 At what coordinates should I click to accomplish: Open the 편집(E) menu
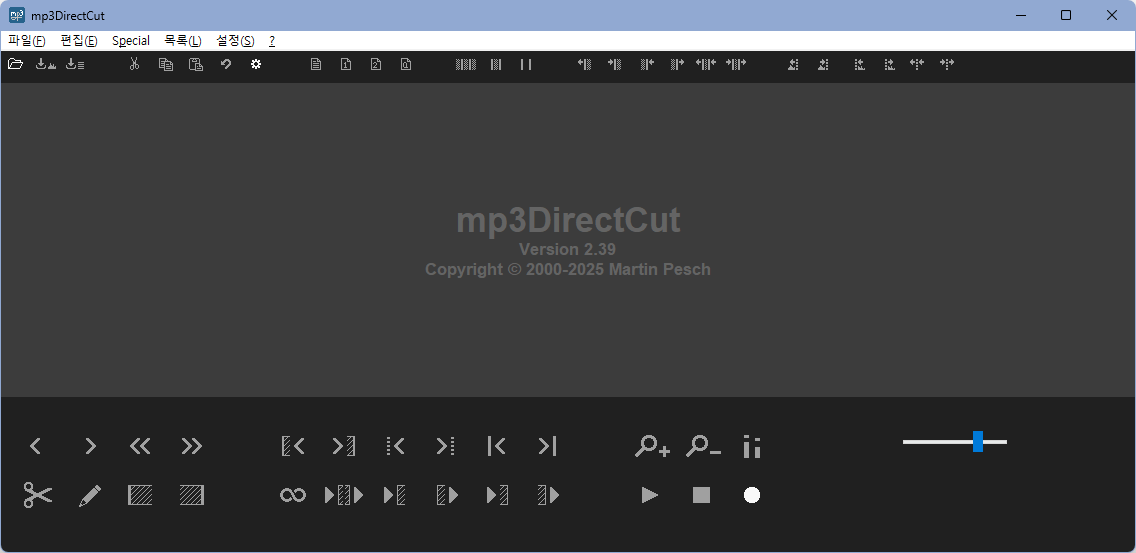[79, 41]
